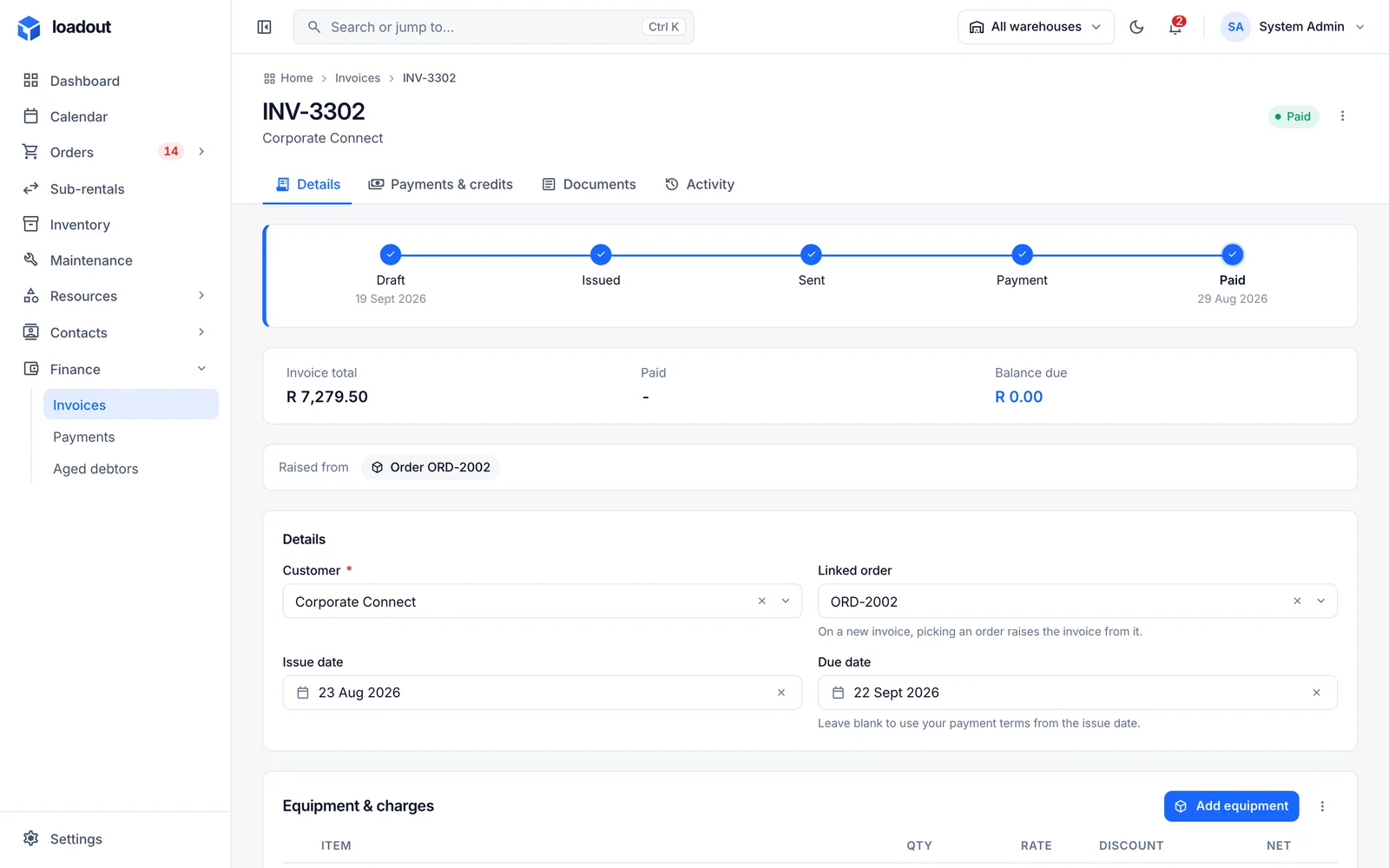Switch to Payments & credits tab

[440, 184]
